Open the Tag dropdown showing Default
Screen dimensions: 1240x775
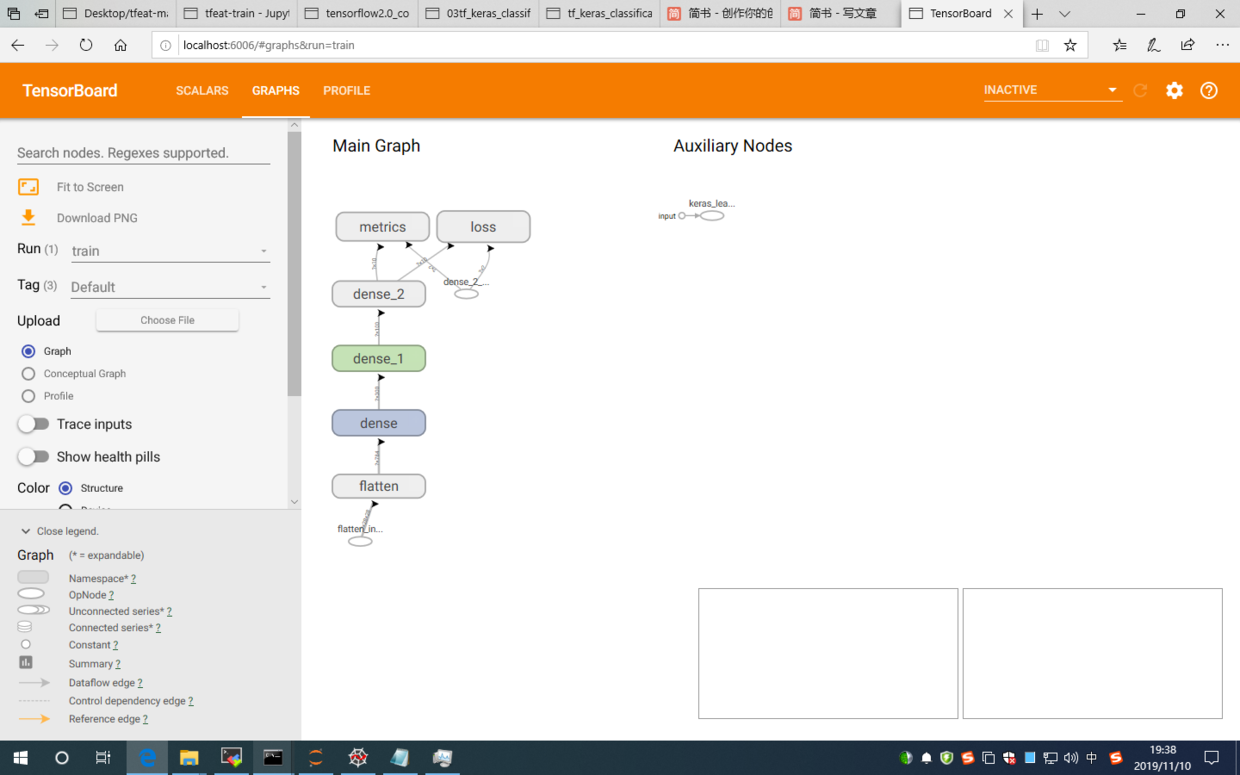click(x=170, y=287)
